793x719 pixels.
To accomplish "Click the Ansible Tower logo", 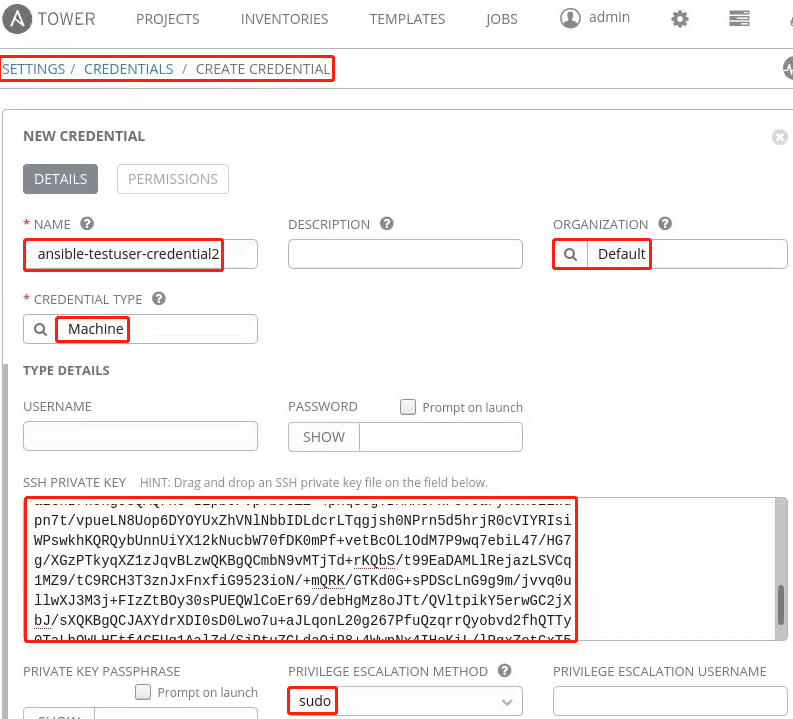I will (20, 19).
